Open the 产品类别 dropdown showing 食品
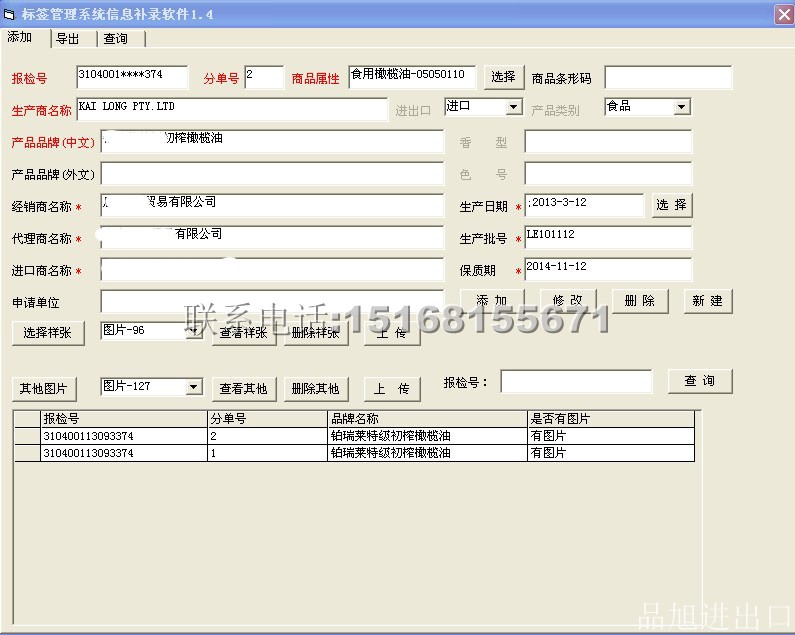 pos(681,107)
